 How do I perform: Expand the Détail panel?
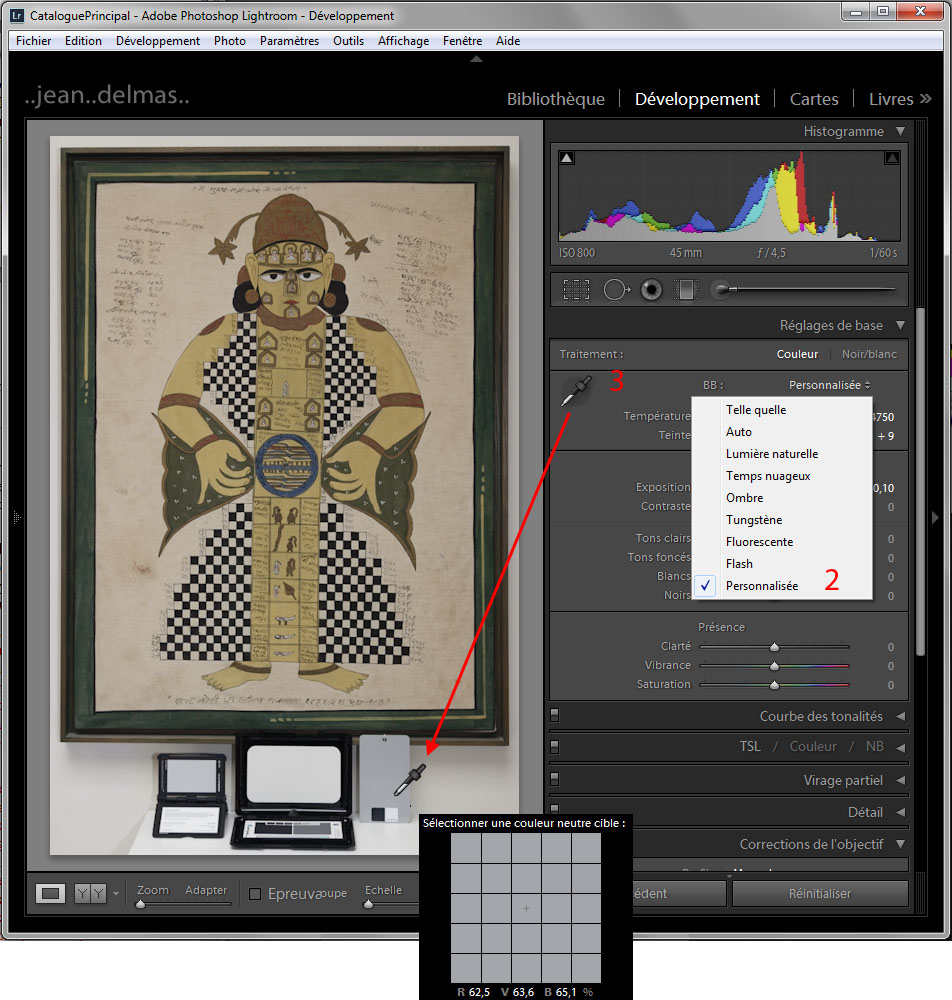901,812
